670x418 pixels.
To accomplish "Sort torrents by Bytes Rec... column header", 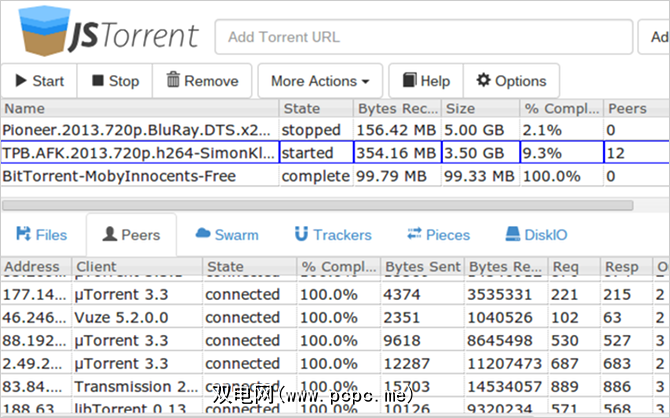I will coord(397,109).
